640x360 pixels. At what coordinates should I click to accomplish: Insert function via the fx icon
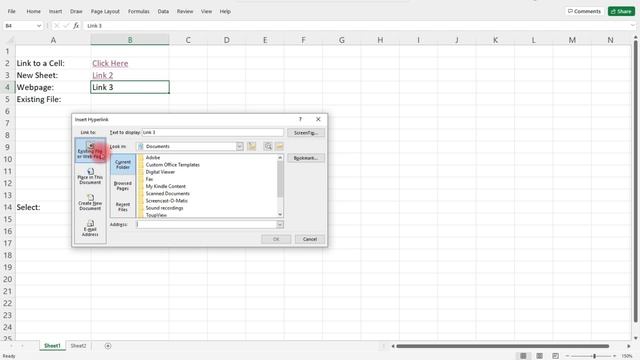(76, 26)
